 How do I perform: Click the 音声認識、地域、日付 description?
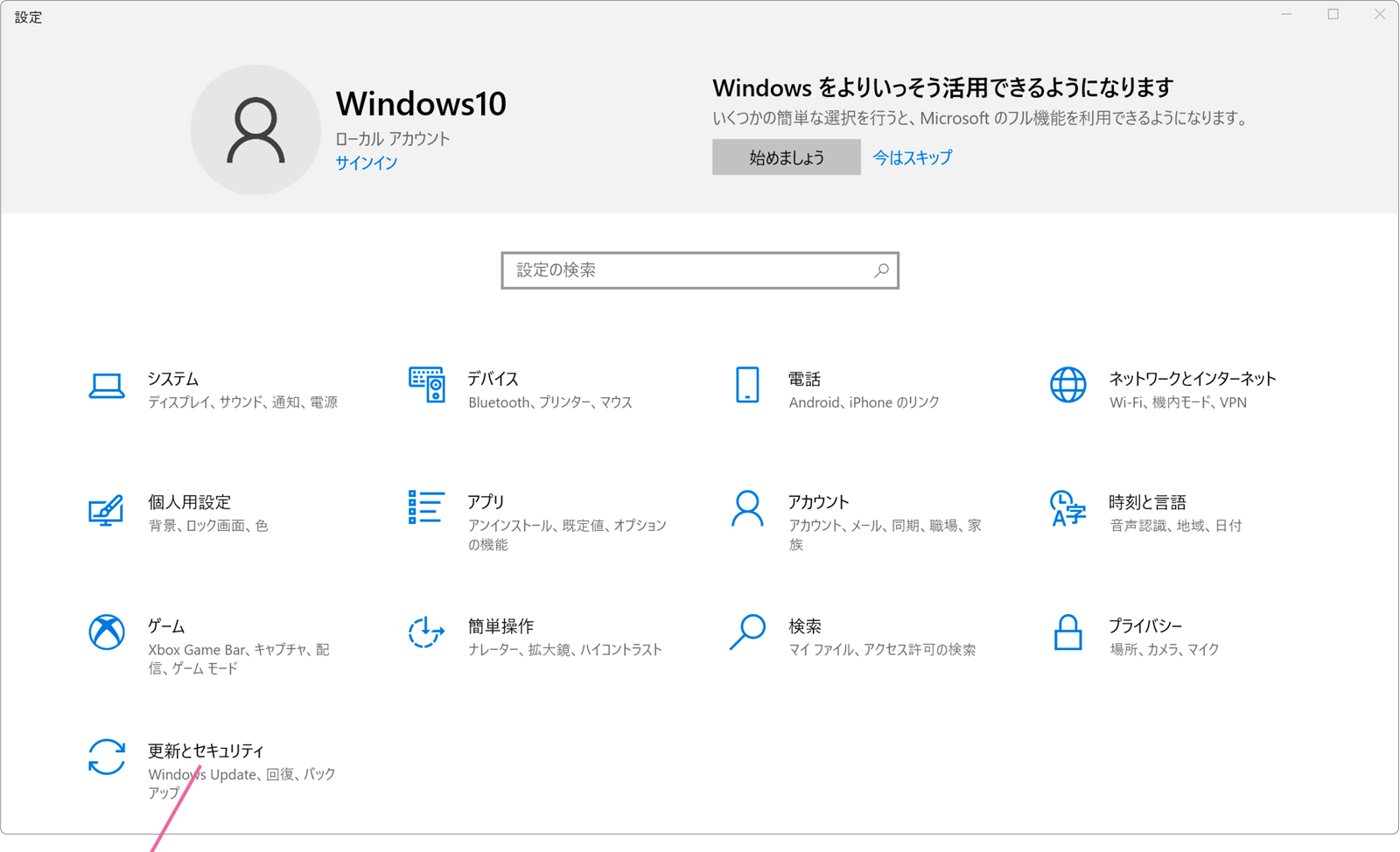[x=1176, y=526]
